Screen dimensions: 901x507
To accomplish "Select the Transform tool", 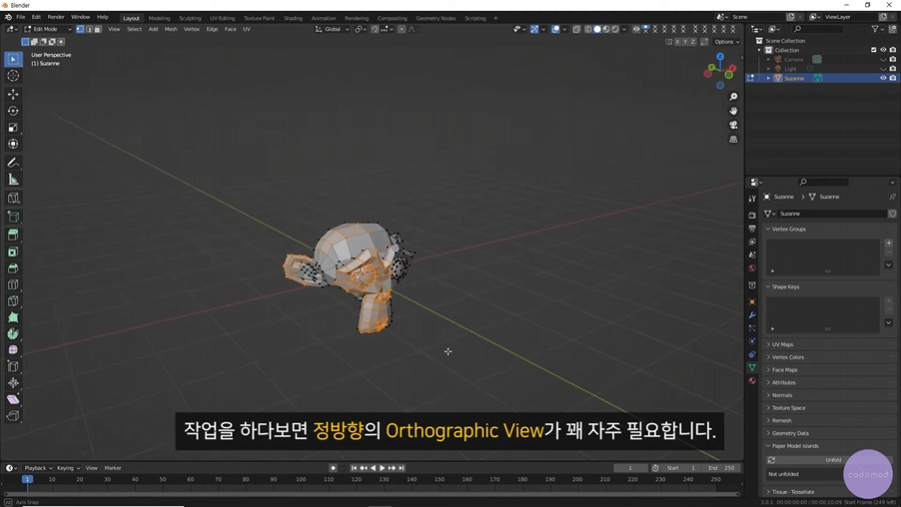I will [x=13, y=144].
